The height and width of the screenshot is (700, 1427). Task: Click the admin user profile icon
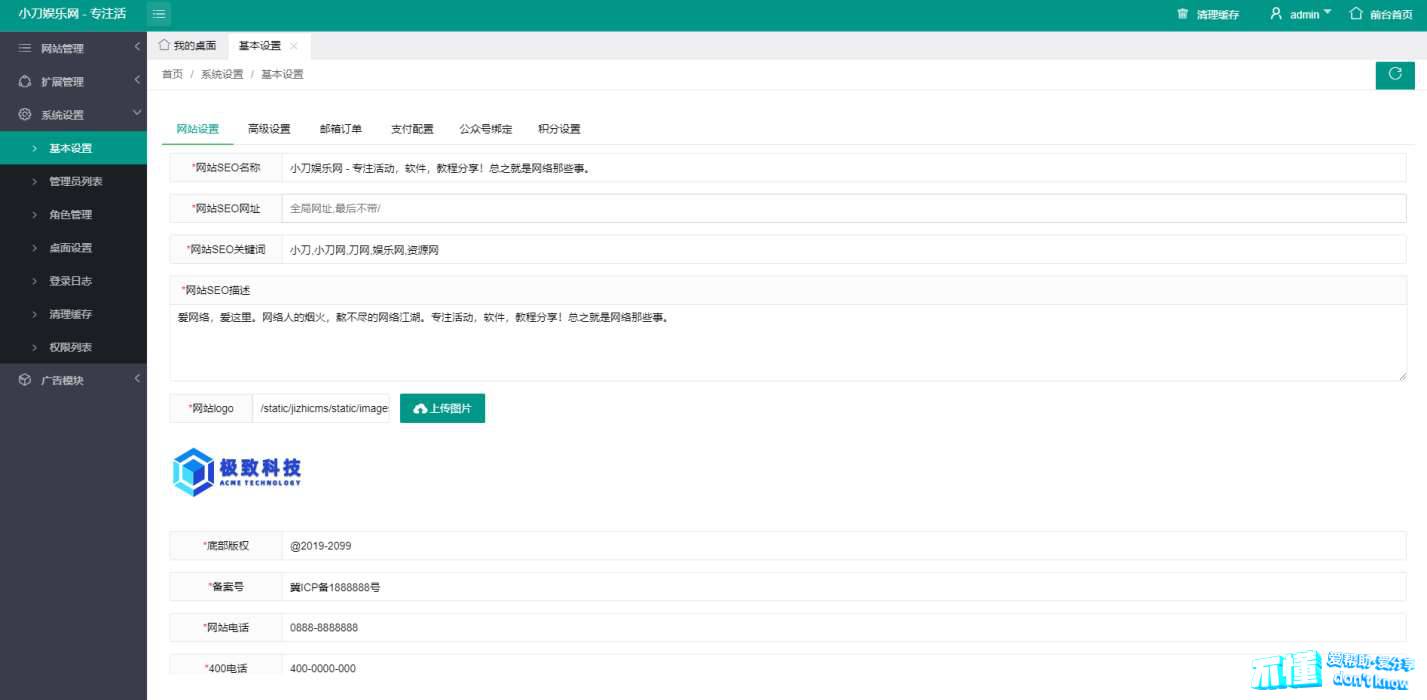[1276, 14]
